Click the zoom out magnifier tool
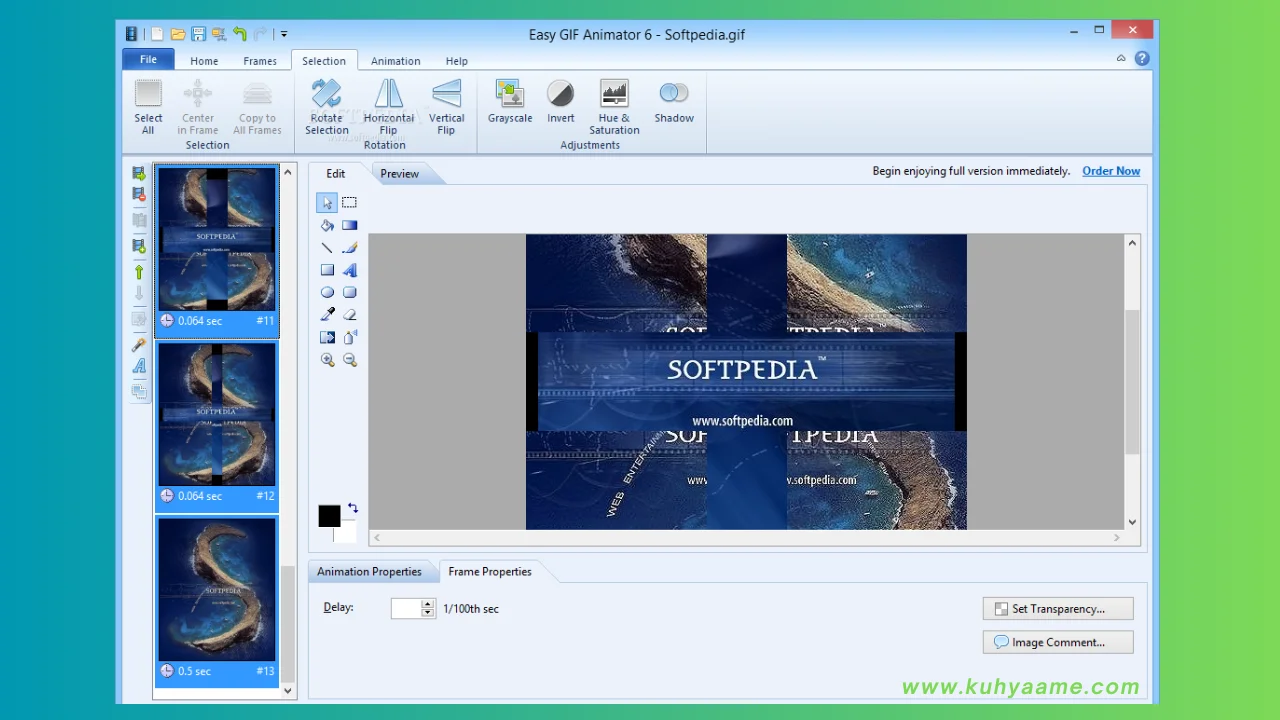 349,359
